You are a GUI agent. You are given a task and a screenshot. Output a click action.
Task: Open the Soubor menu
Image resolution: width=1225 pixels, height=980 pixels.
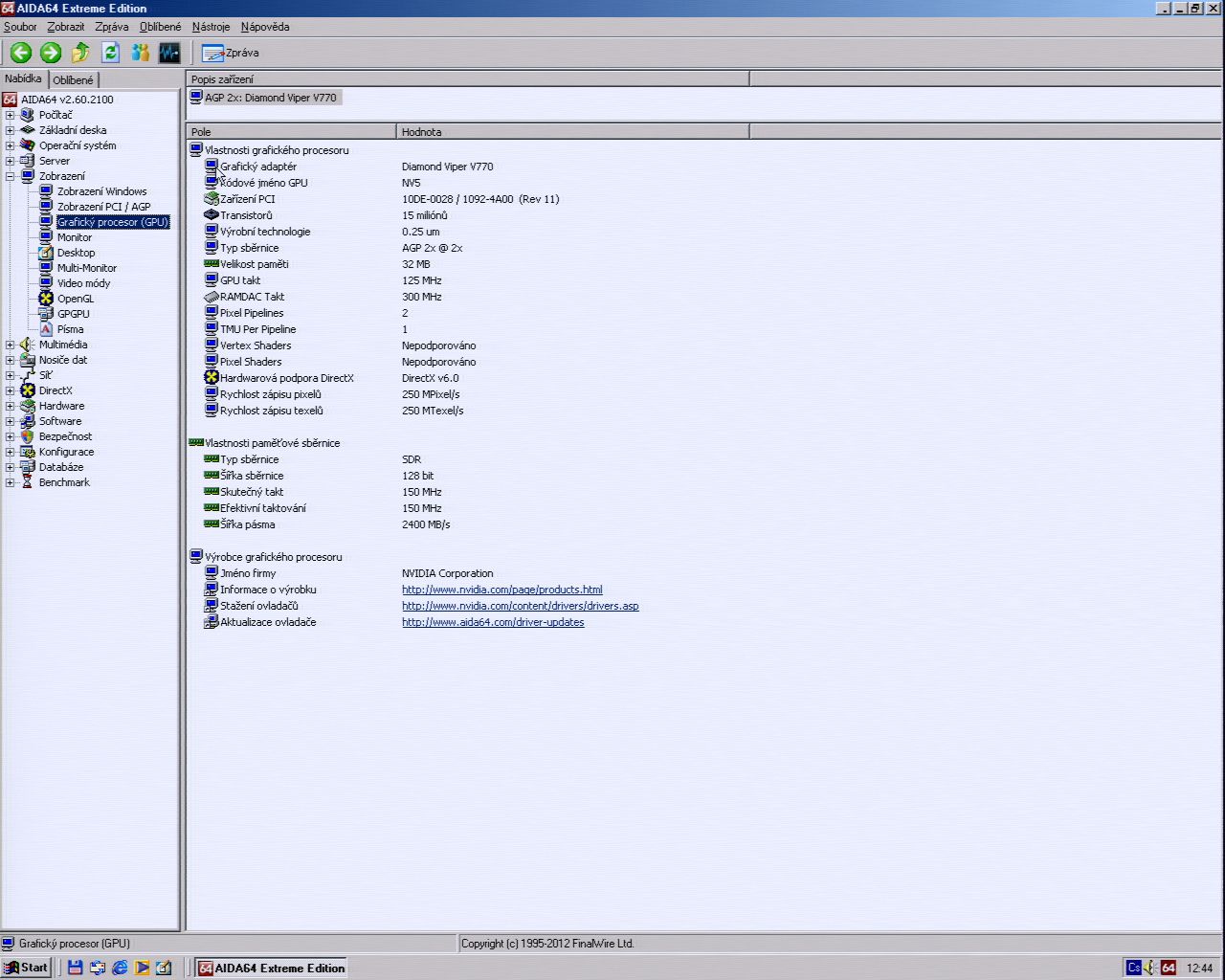pos(20,27)
